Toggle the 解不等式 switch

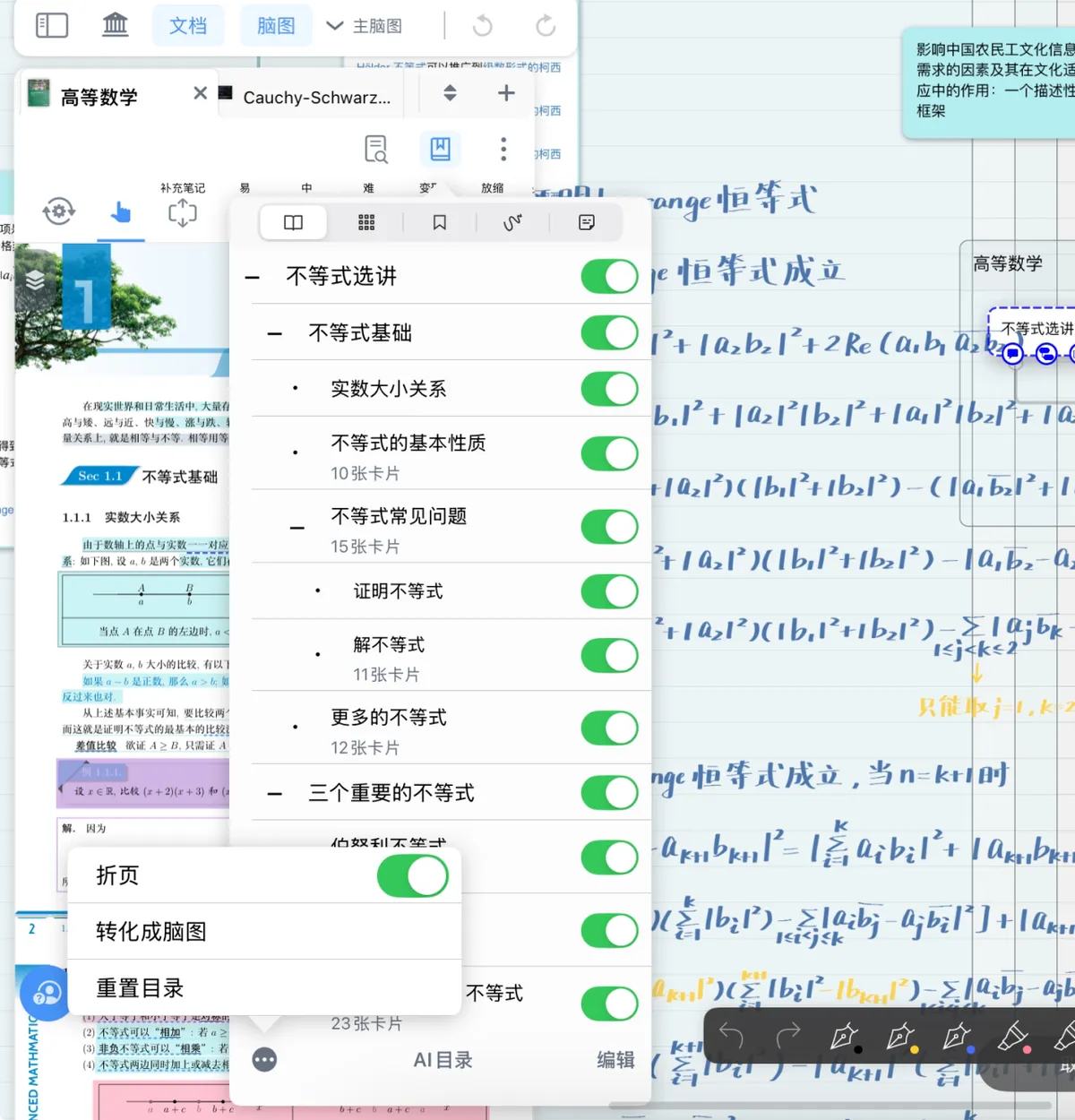(x=609, y=655)
